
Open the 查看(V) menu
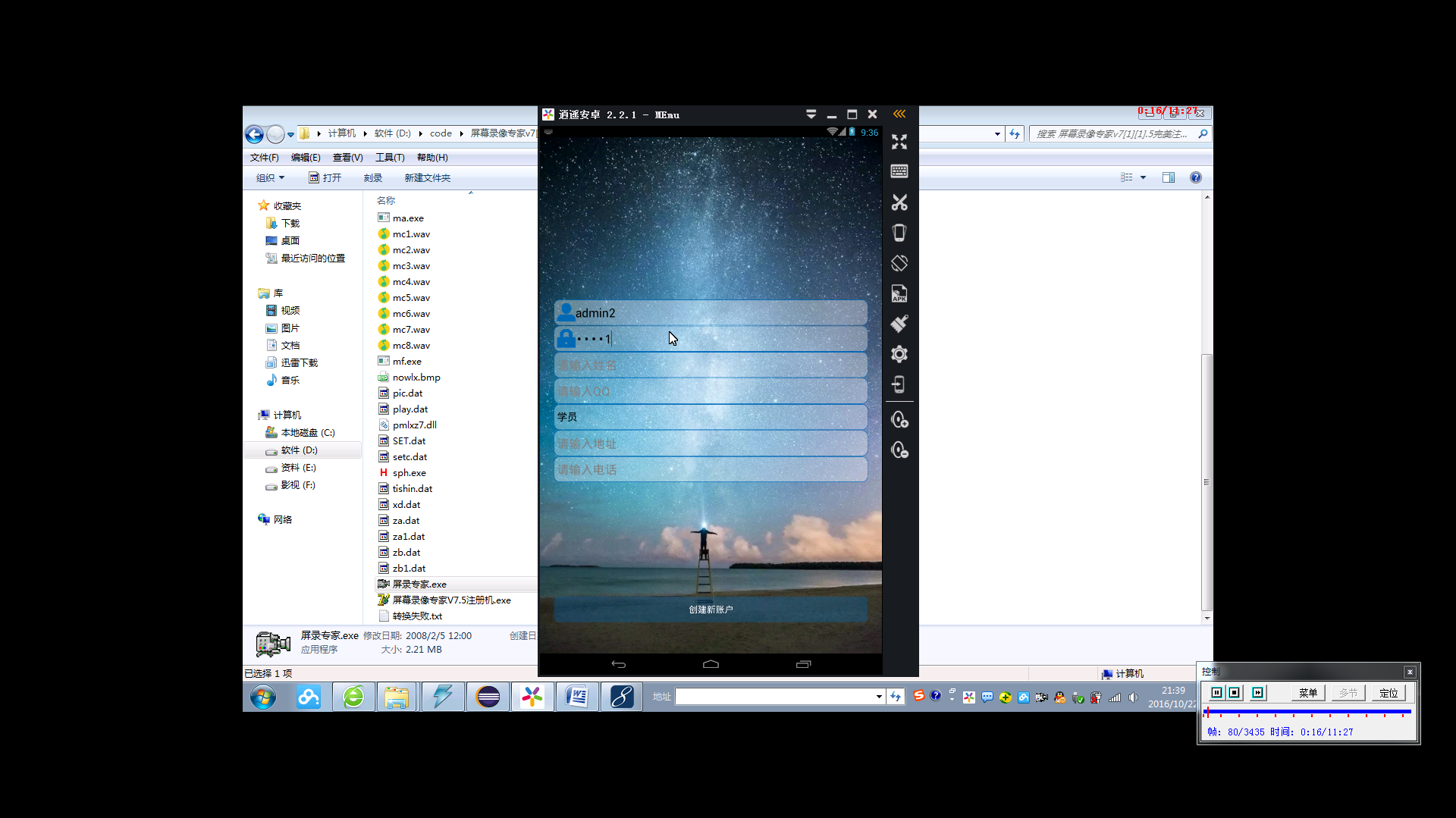348,158
